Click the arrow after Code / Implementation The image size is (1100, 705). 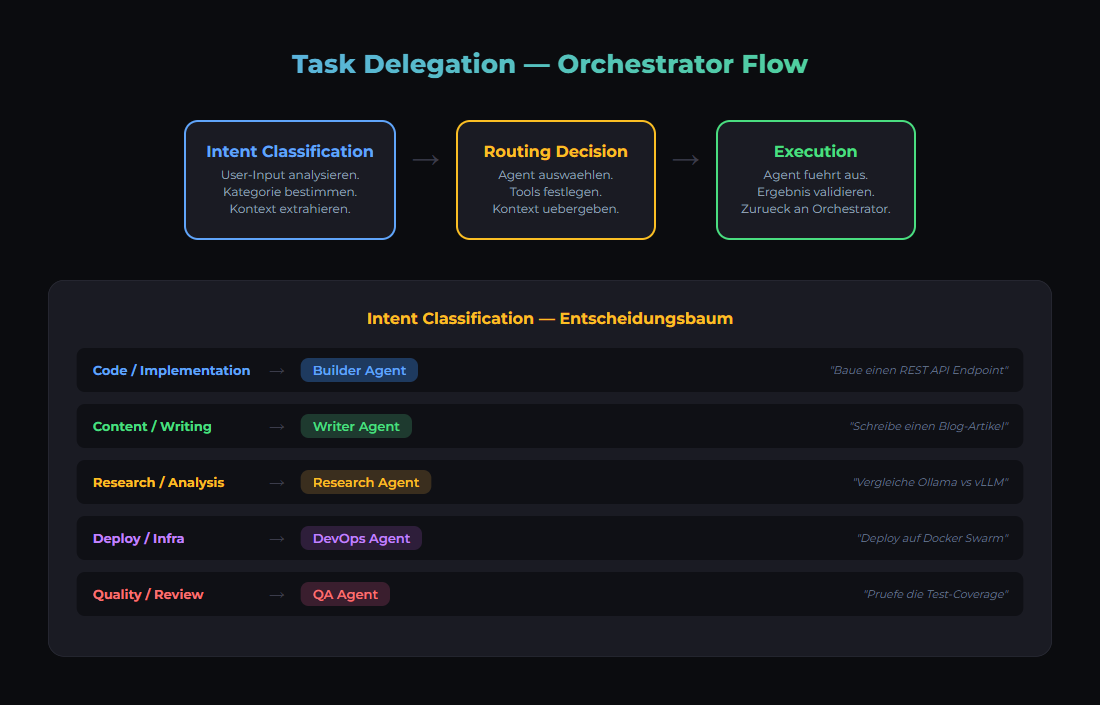click(276, 370)
